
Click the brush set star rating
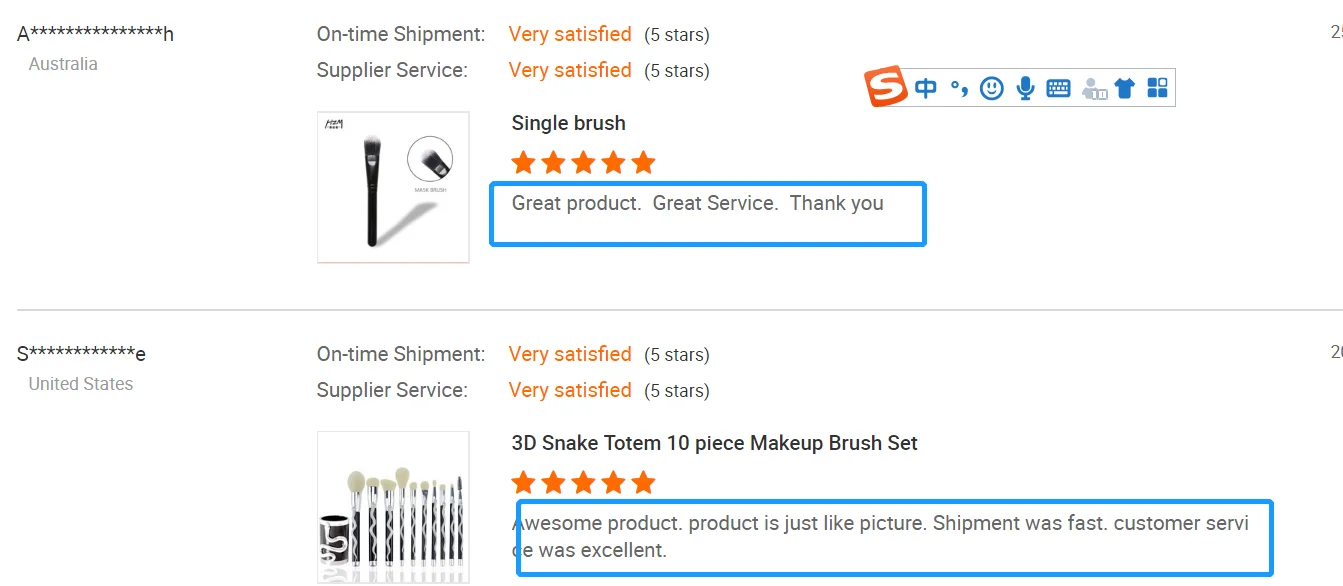pyautogui.click(x=583, y=483)
